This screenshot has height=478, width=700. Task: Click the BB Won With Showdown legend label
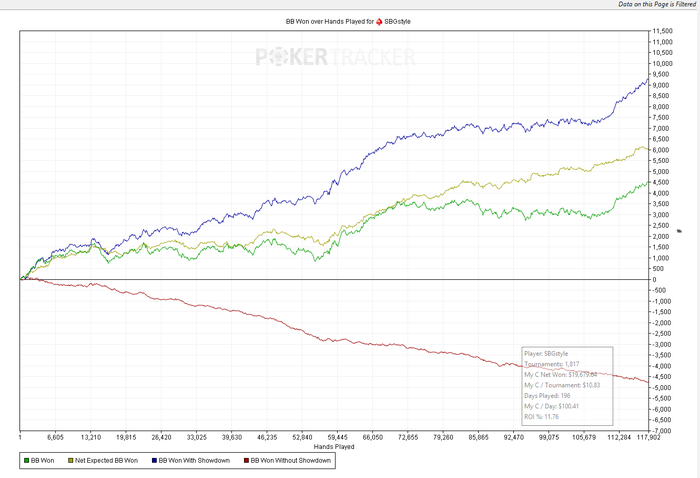pos(194,460)
